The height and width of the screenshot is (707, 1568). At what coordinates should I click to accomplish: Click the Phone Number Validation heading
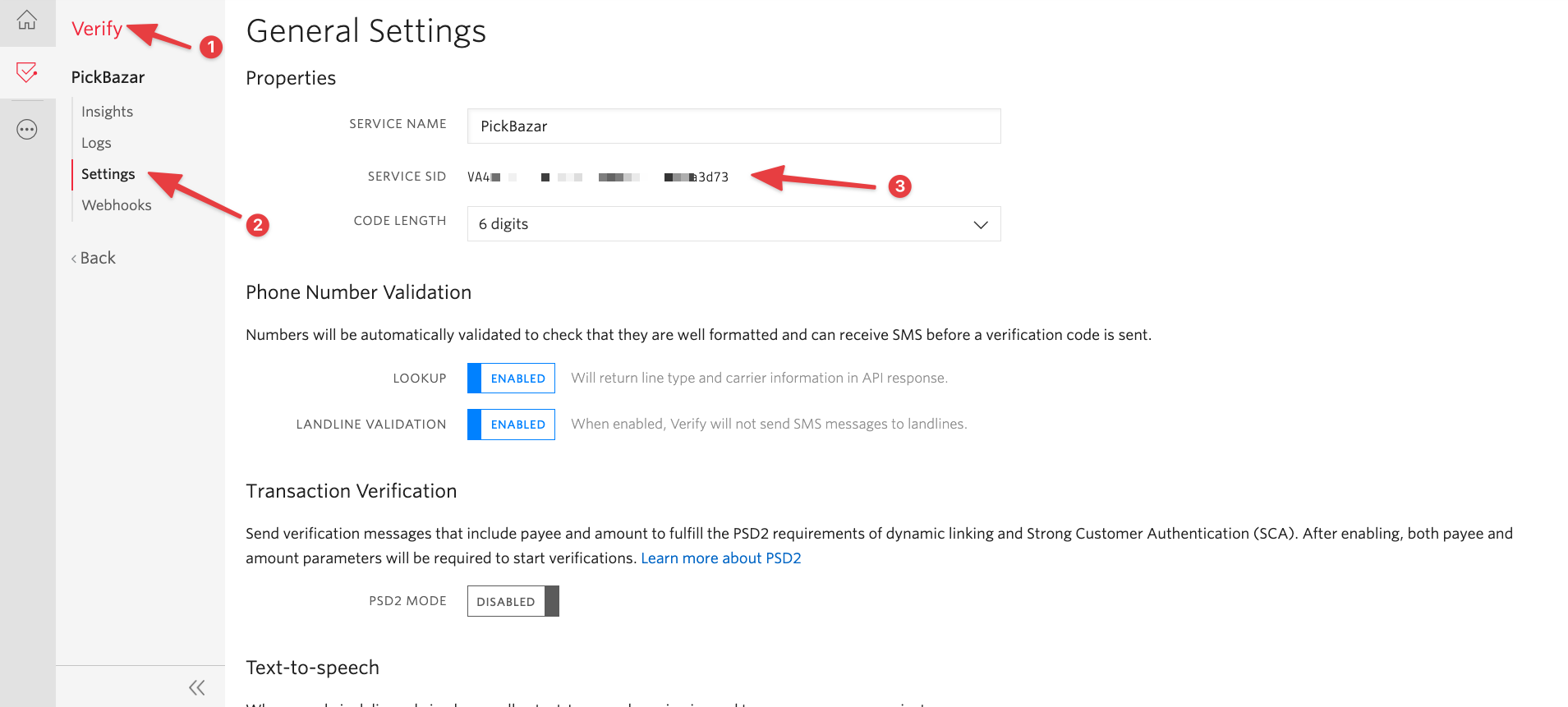(x=358, y=292)
